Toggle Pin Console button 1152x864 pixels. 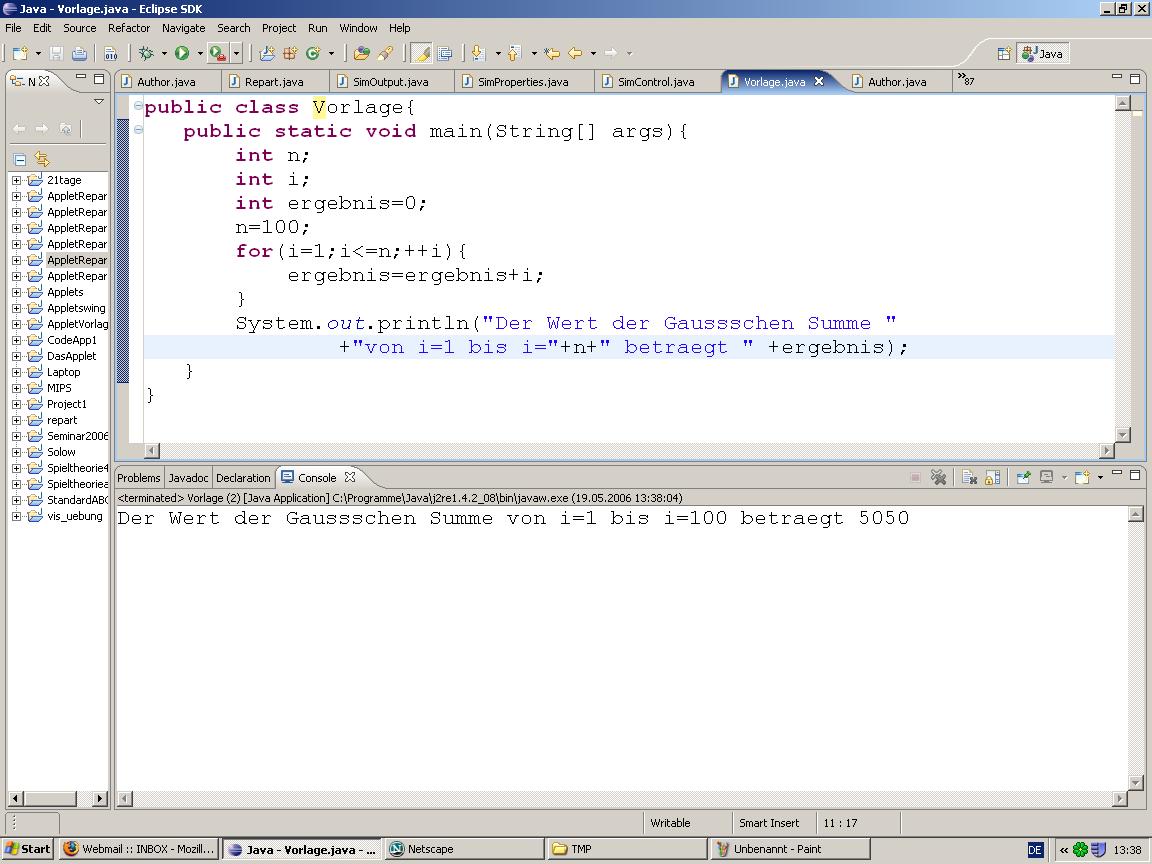coord(1023,478)
